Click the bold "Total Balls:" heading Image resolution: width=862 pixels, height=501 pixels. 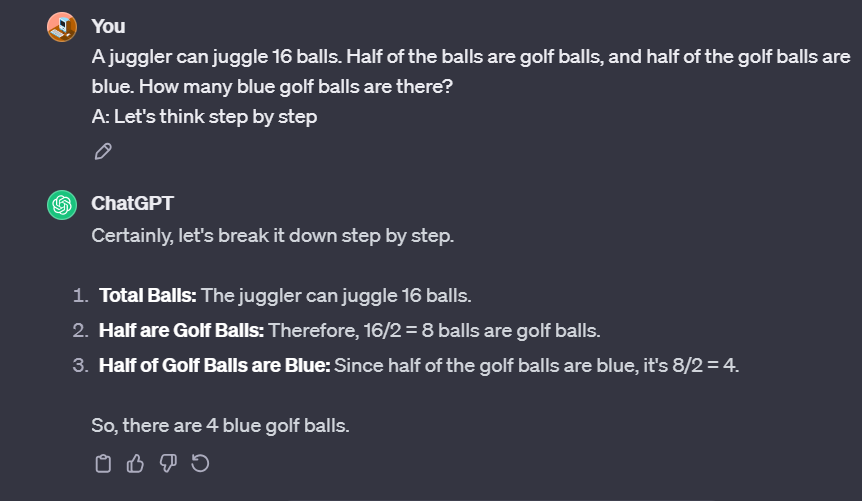tap(147, 295)
